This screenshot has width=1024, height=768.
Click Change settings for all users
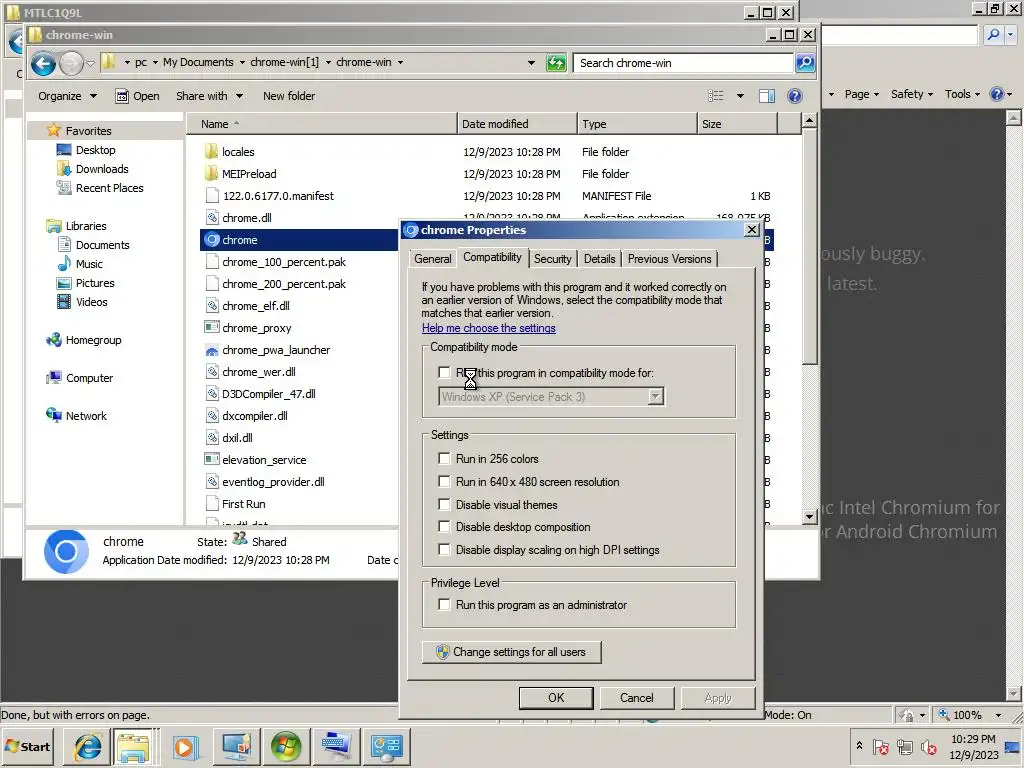point(511,652)
